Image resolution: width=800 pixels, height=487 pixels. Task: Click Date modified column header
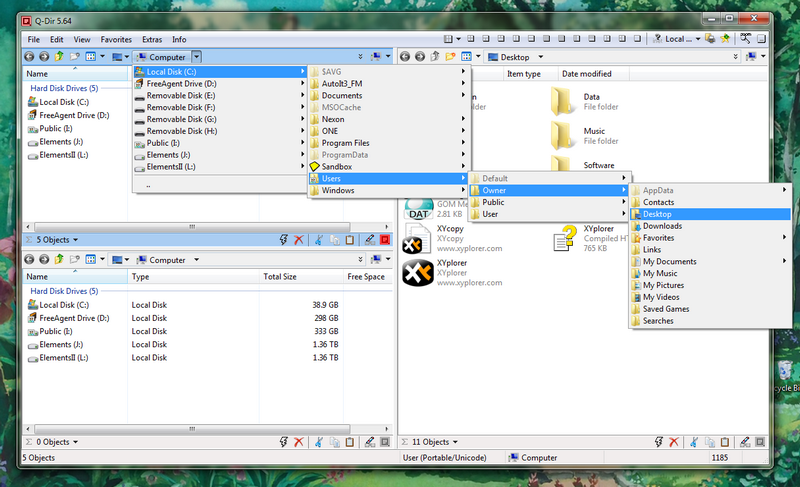tap(587, 74)
